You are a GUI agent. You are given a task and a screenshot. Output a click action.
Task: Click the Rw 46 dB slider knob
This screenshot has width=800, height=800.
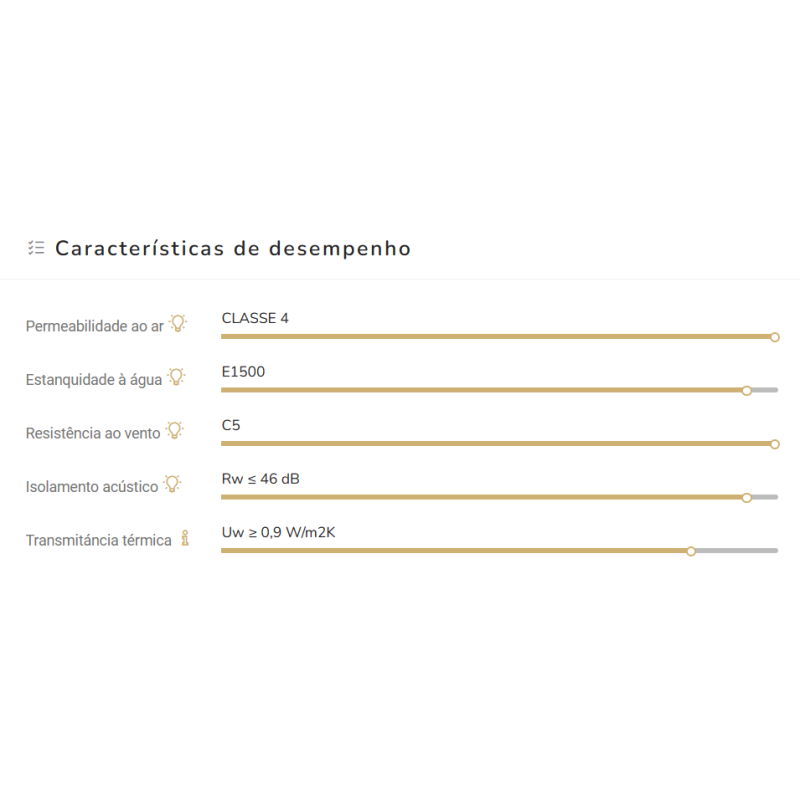[746, 498]
